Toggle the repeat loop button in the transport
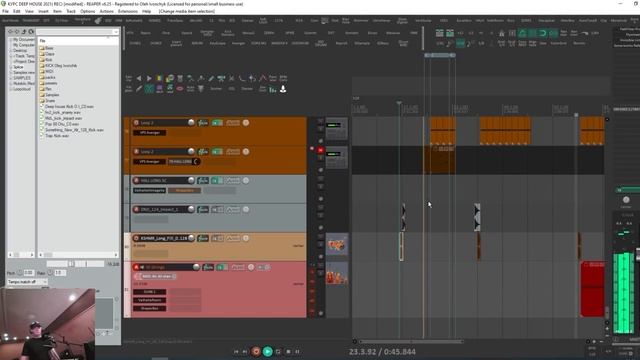 pos(278,351)
